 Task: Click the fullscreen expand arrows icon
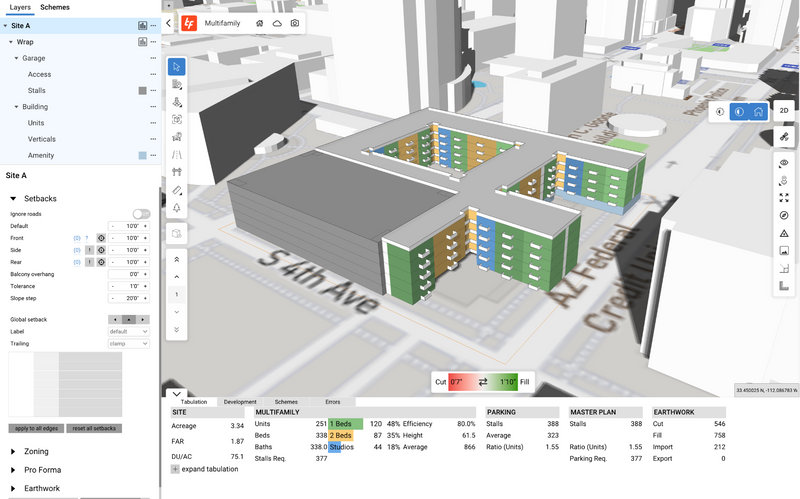point(785,198)
